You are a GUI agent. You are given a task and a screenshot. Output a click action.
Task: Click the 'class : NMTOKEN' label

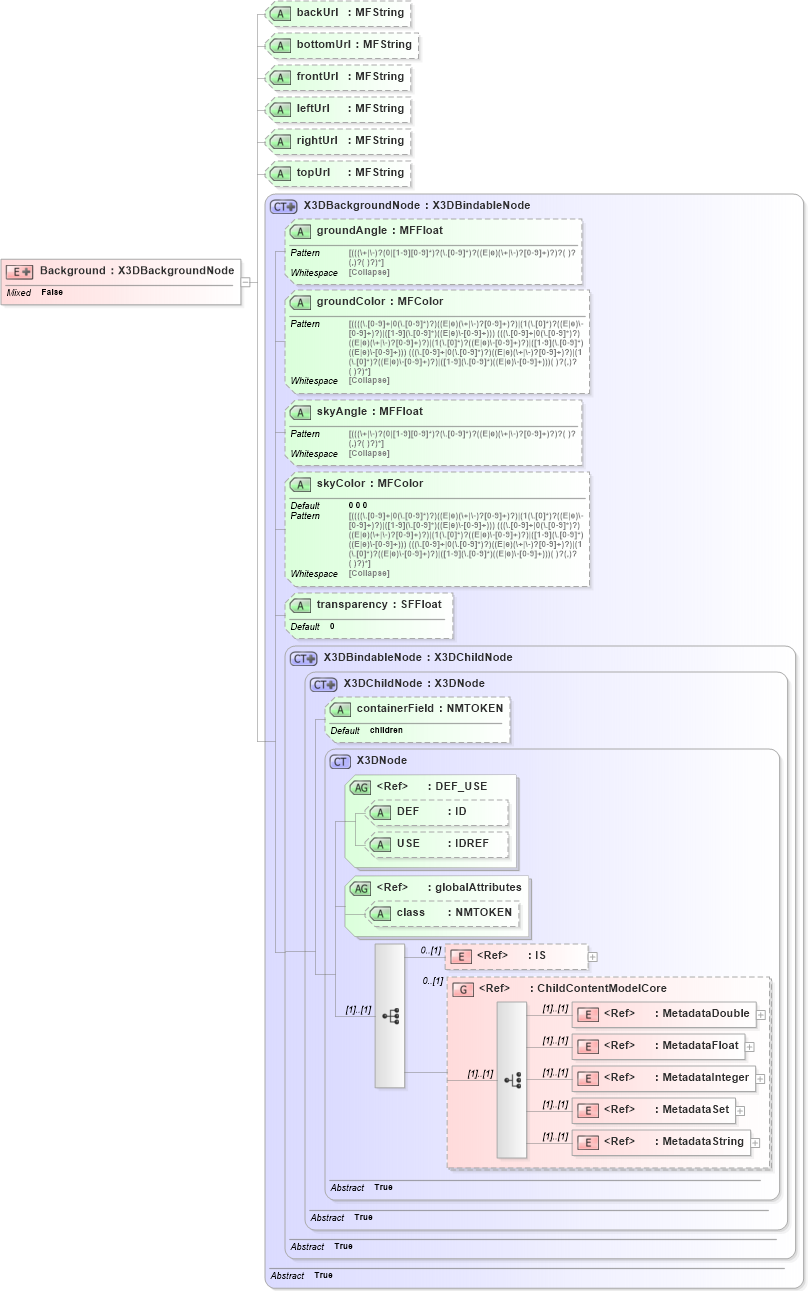[x=455, y=913]
